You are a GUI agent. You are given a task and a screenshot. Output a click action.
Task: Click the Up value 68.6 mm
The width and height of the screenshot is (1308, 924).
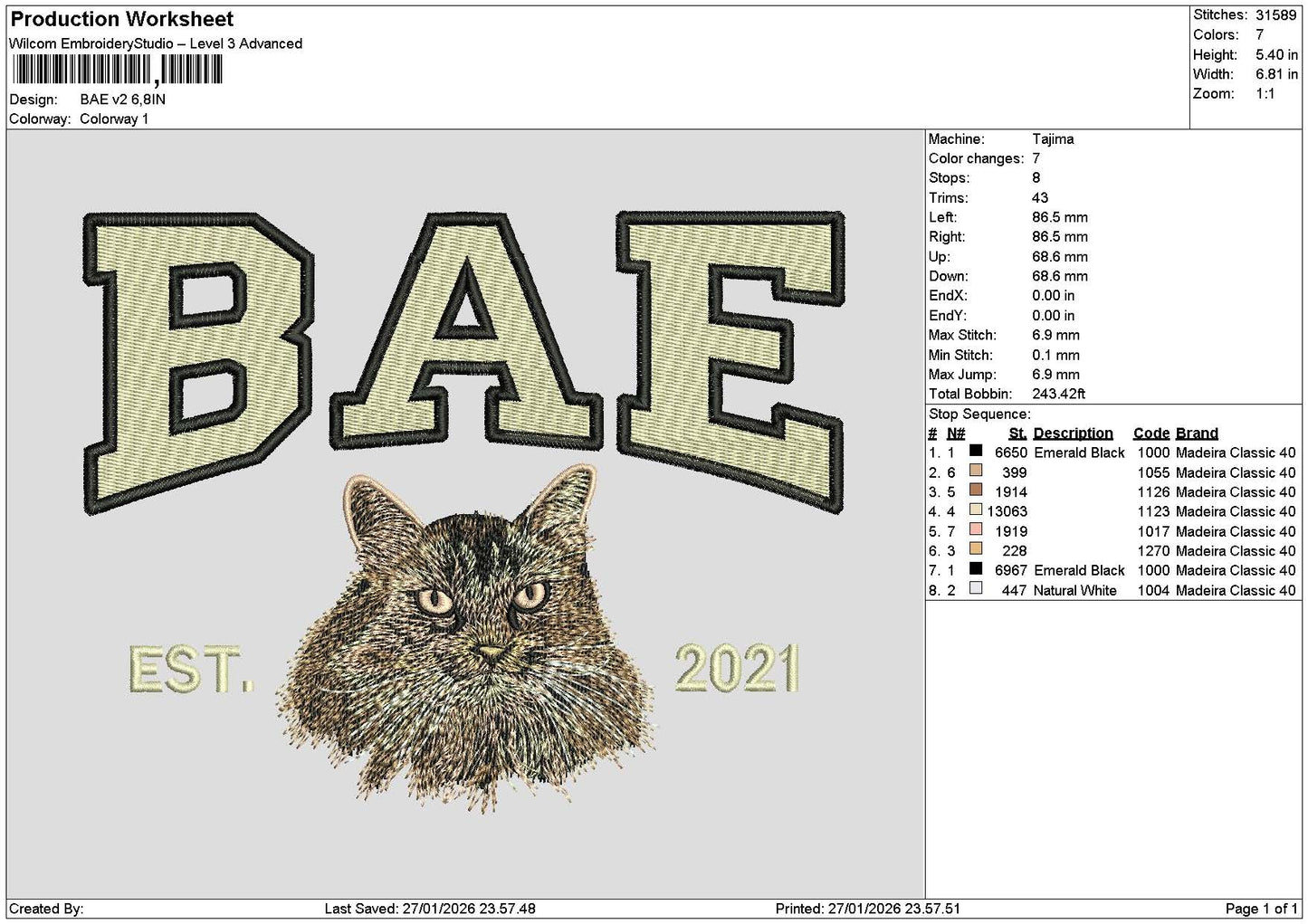pos(1060,256)
